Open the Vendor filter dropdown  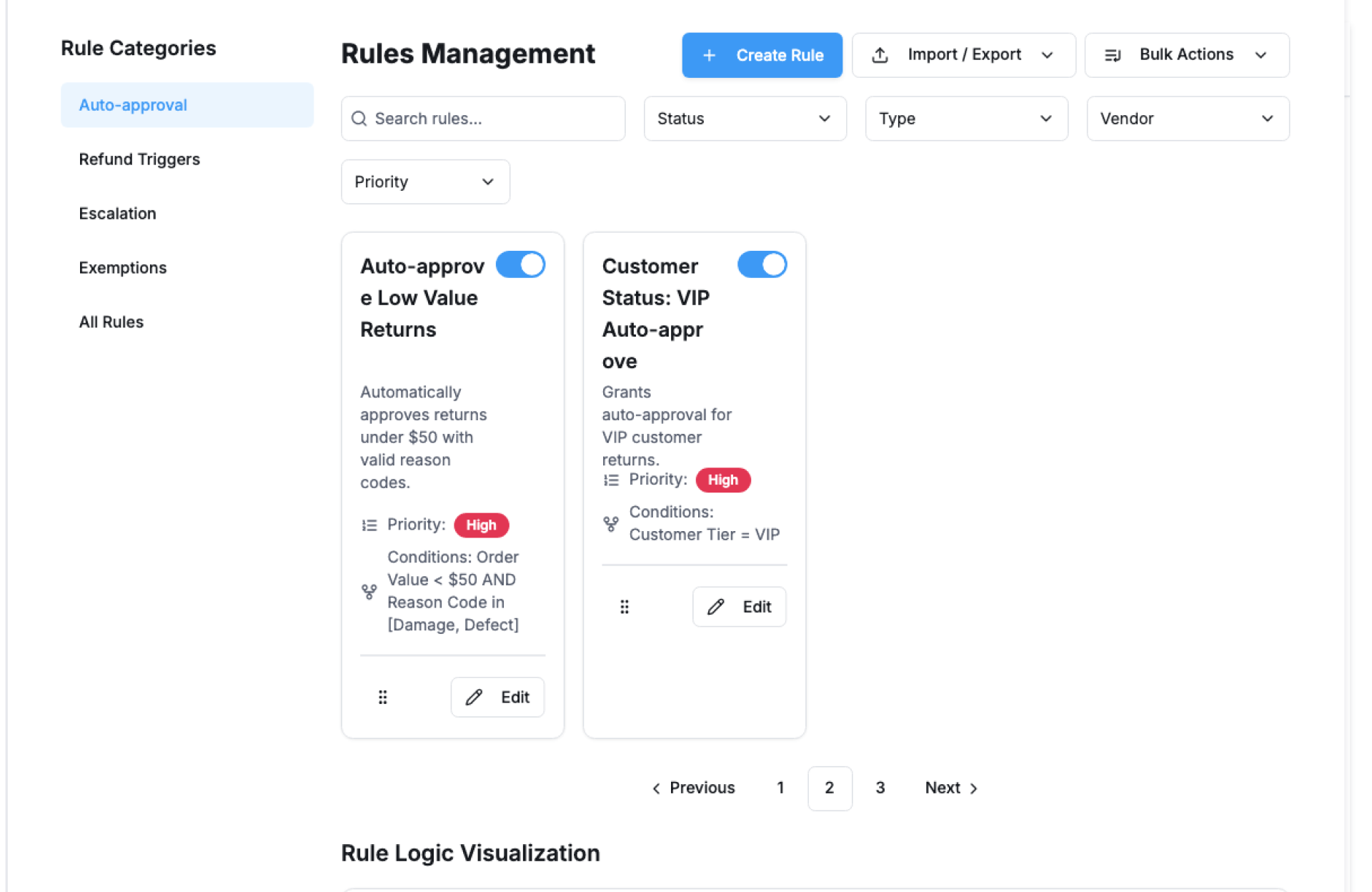pos(1188,119)
